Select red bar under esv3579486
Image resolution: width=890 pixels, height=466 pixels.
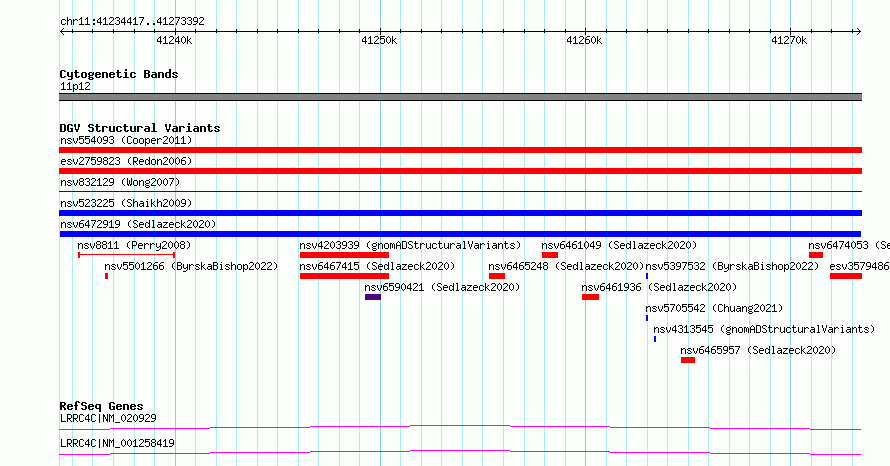[846, 276]
